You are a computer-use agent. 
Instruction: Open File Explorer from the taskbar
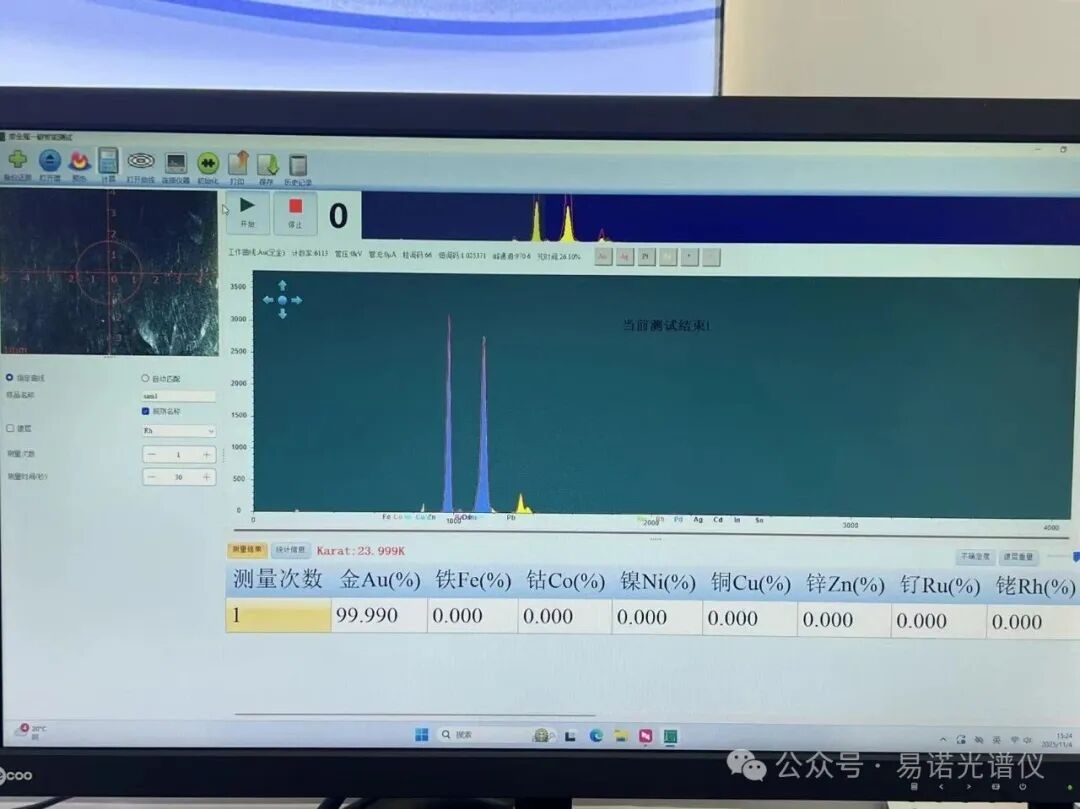(621, 736)
